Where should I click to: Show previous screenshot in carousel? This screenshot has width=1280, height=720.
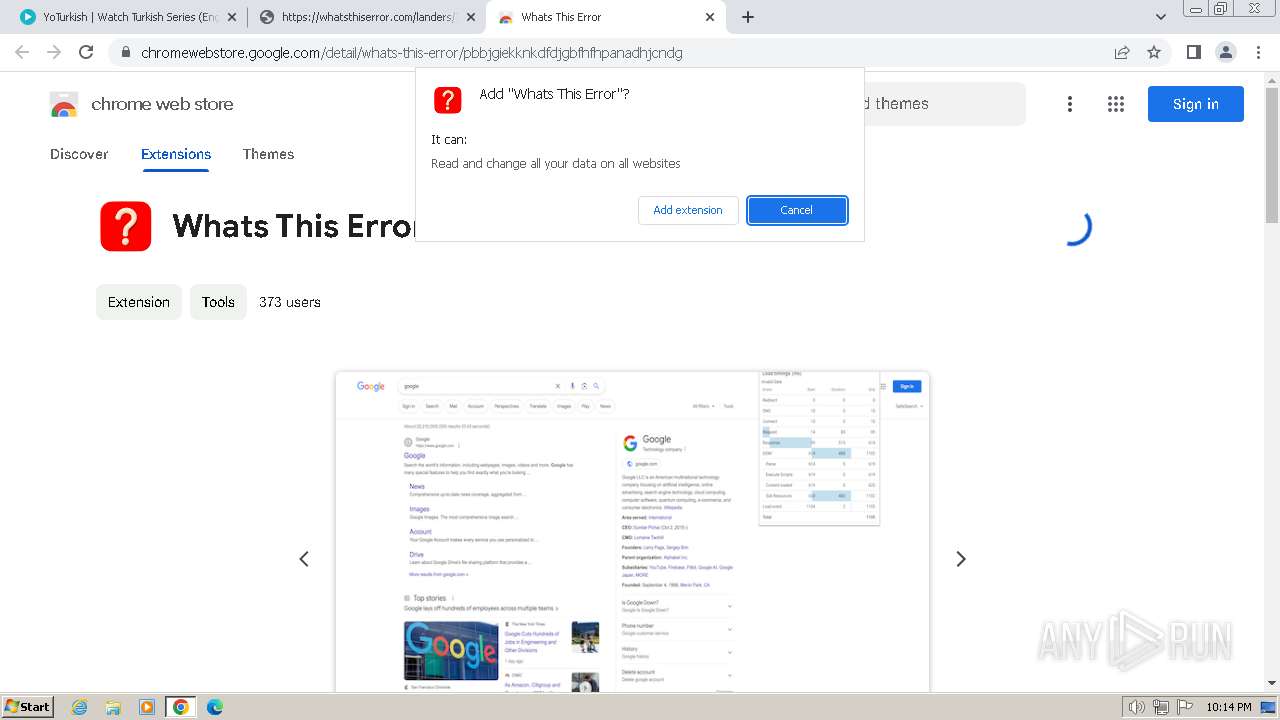[304, 559]
